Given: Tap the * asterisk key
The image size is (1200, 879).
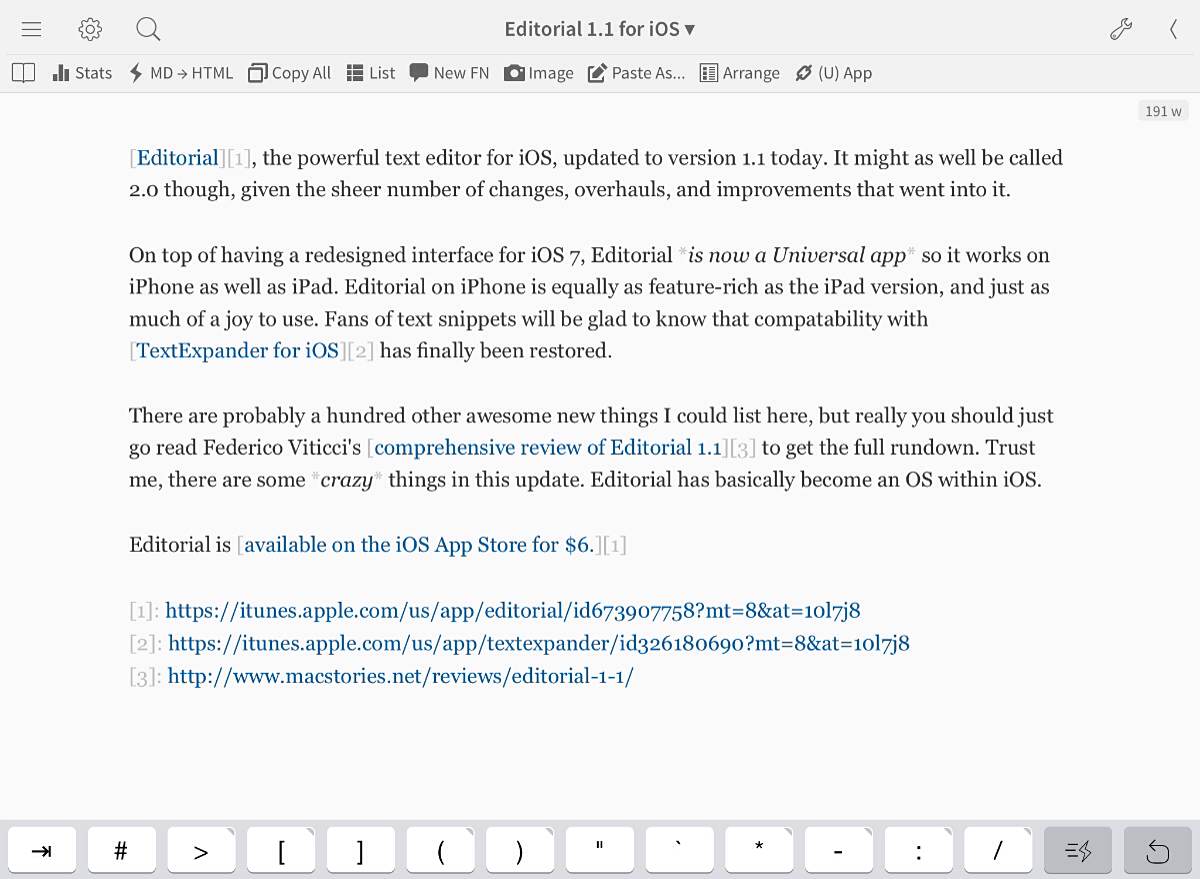Looking at the screenshot, I should [x=759, y=851].
